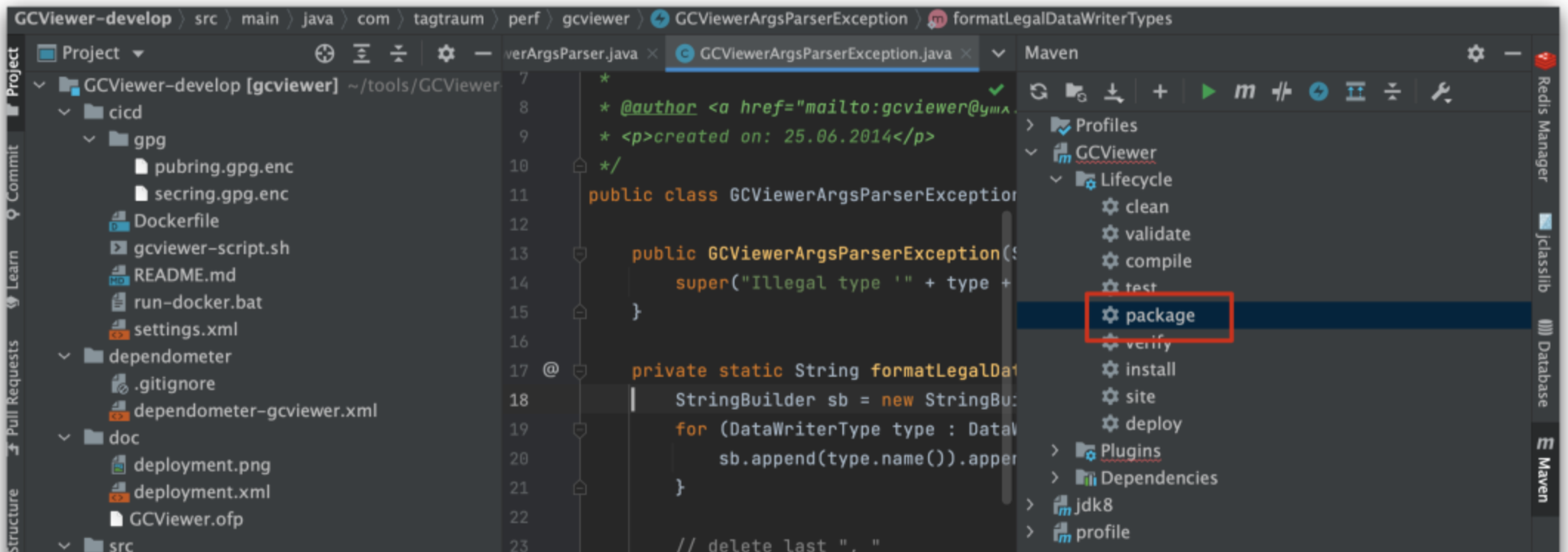Screen dimensions: 1568x552
Task: Open Pull Requests tool window
Action: point(13,398)
